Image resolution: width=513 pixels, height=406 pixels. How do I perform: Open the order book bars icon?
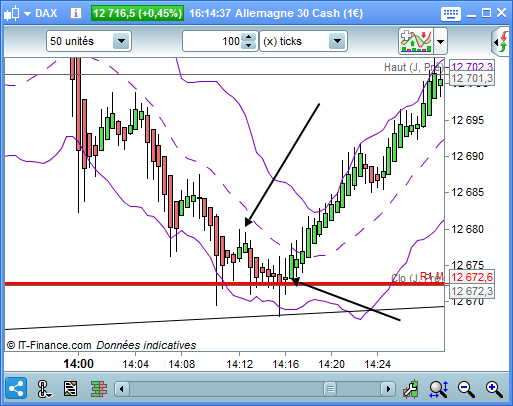pyautogui.click(x=99, y=389)
